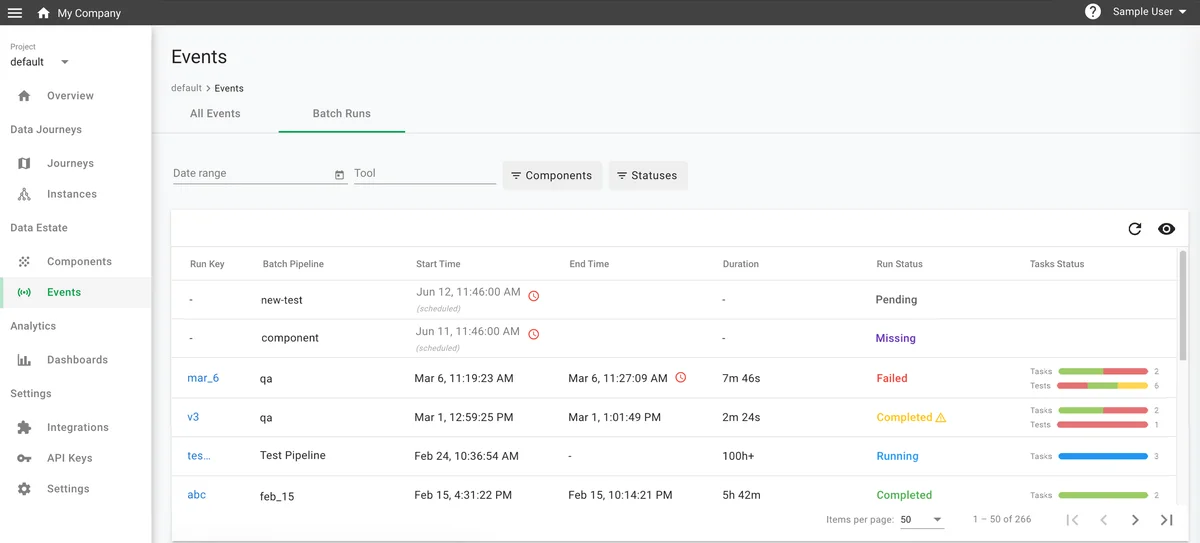Click the clock icon on component row
This screenshot has height=543, width=1200.
(533, 334)
